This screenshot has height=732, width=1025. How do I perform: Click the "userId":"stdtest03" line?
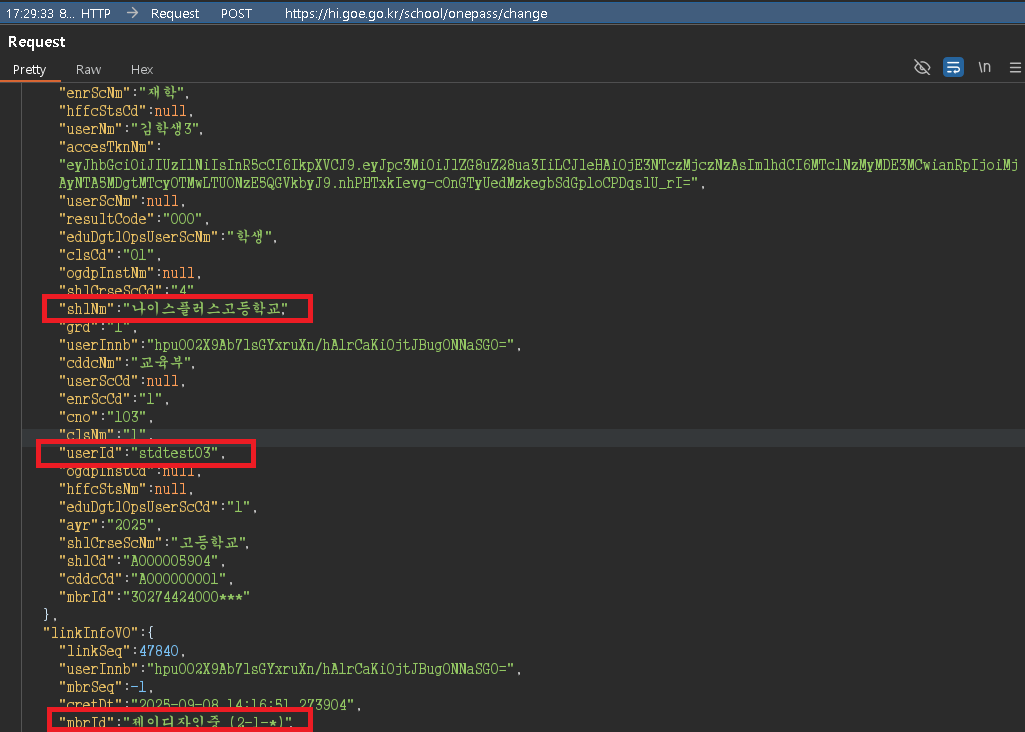142,454
